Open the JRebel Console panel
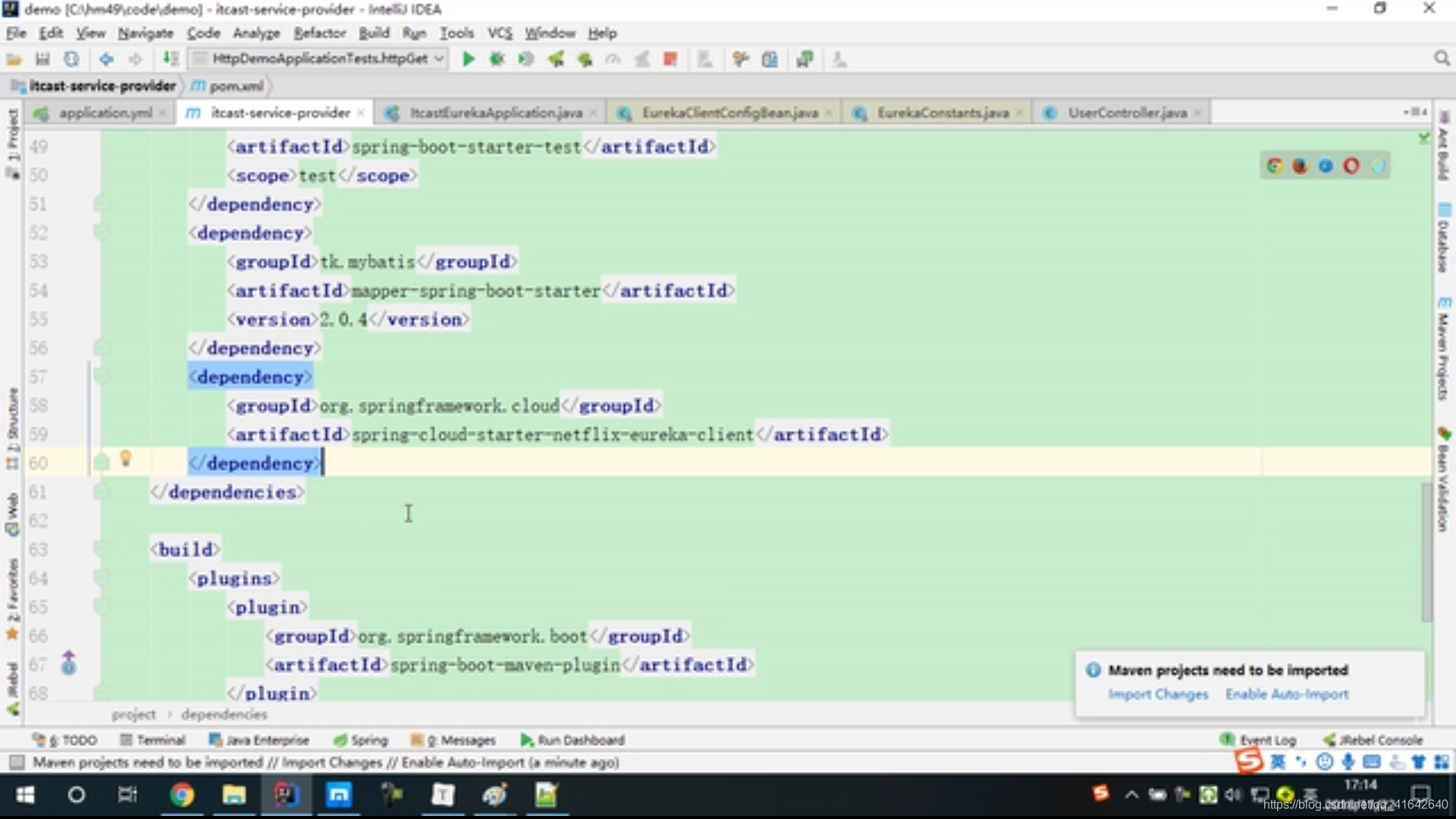Screen dimensions: 1456x819 1373,739
